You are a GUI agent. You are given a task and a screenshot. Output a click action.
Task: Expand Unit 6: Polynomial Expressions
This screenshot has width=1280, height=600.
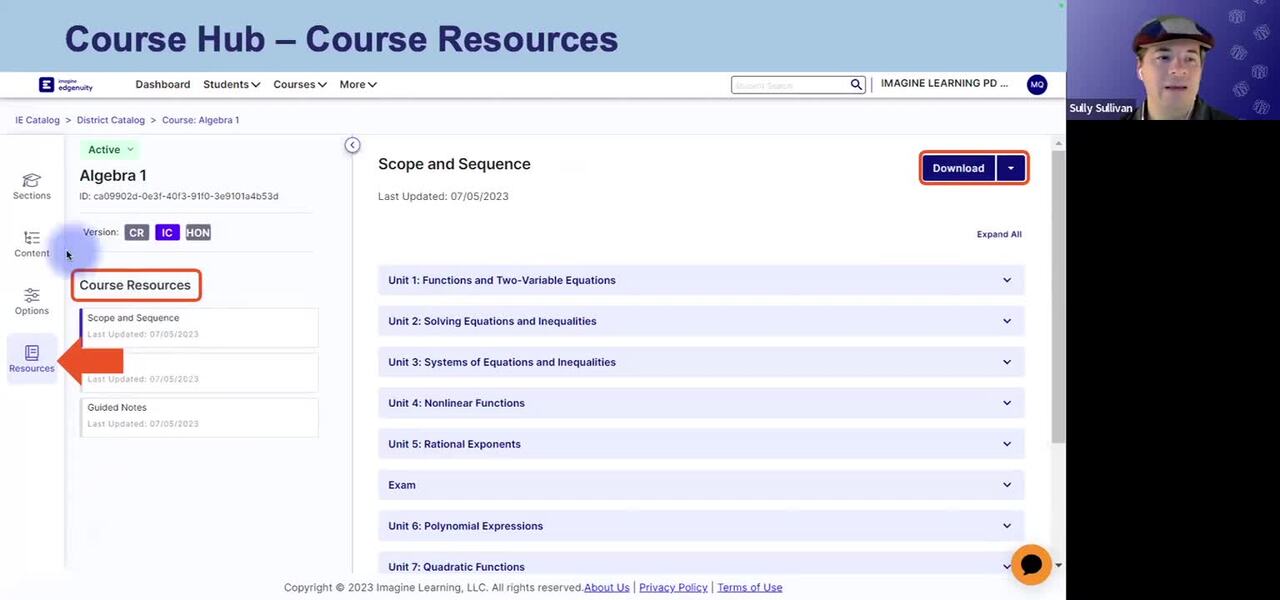(x=701, y=526)
